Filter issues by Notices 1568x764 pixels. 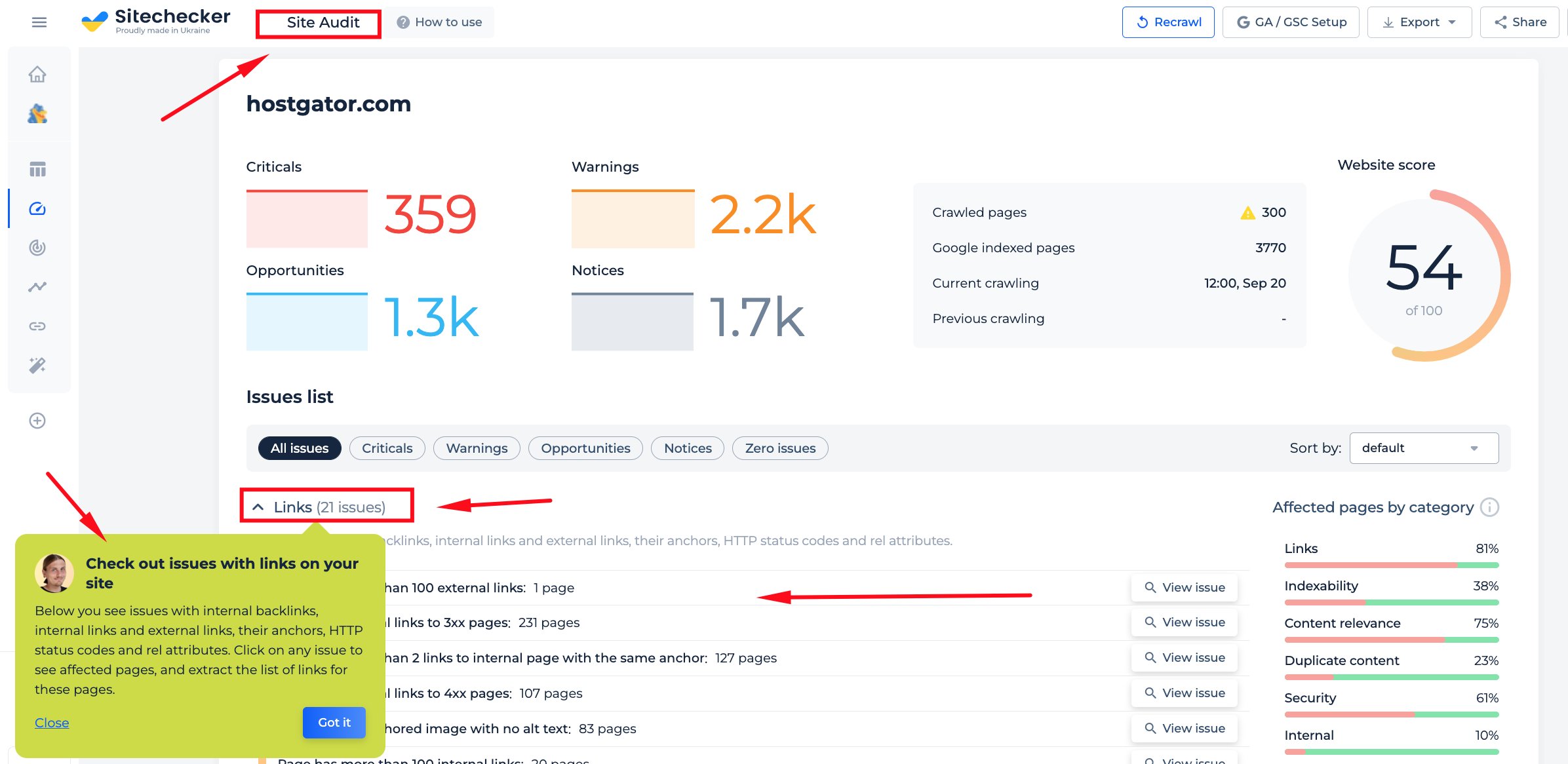coord(688,448)
